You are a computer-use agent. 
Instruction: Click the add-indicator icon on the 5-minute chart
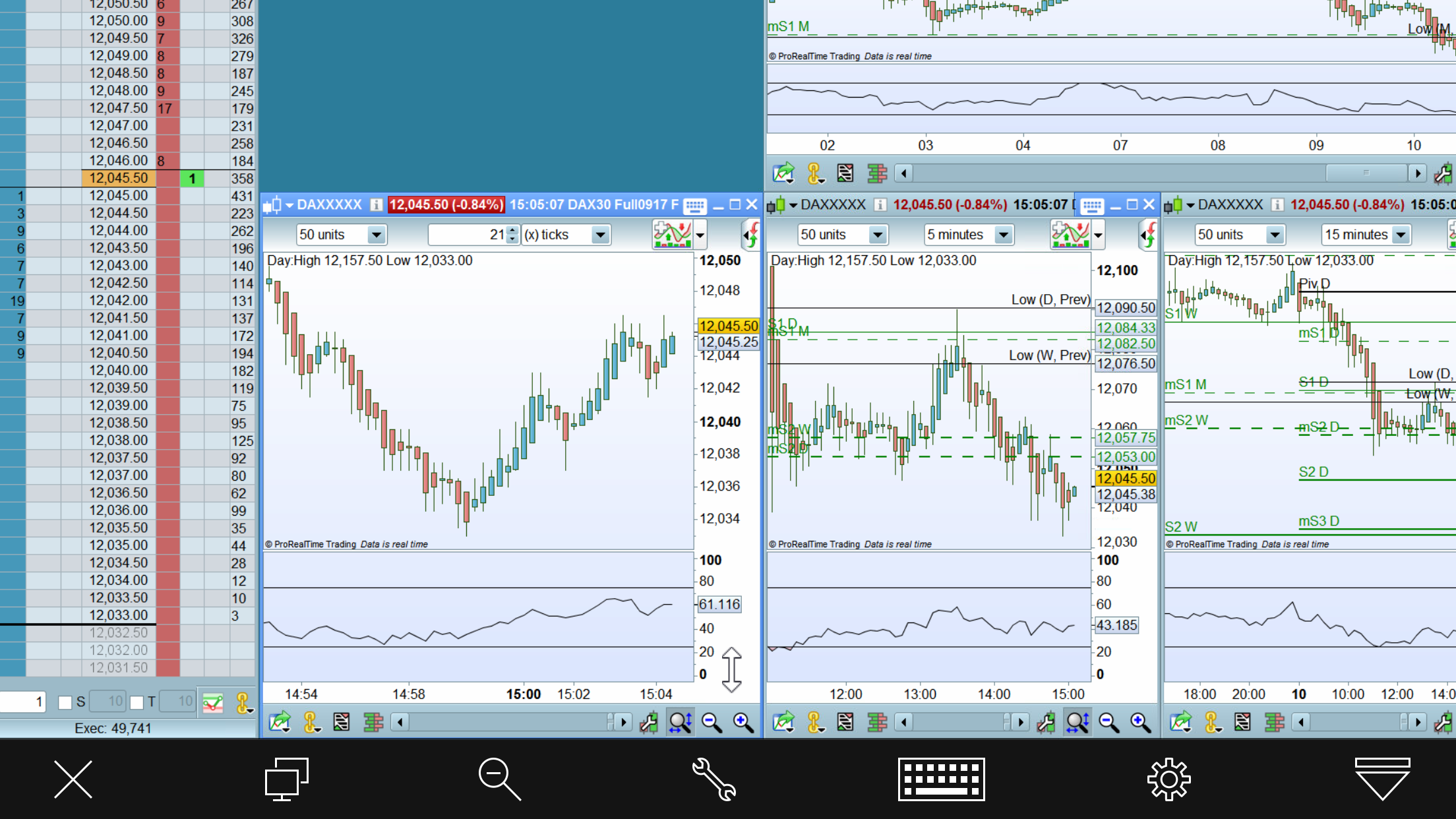(x=1070, y=234)
